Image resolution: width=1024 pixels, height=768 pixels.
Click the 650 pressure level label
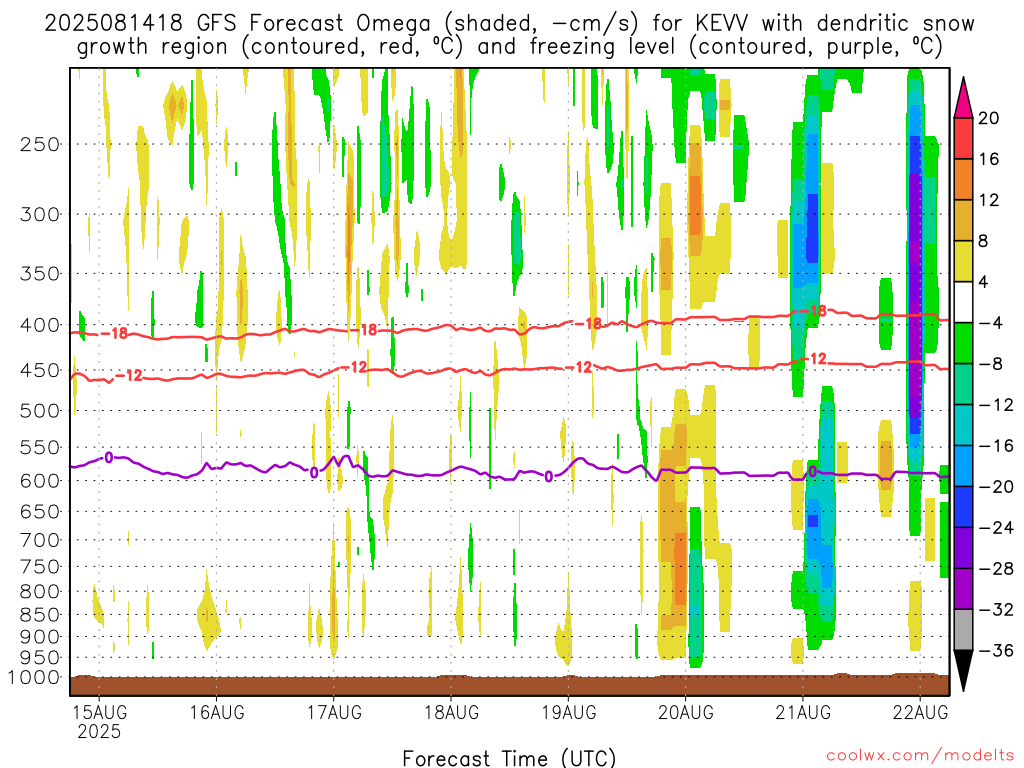tap(40, 511)
